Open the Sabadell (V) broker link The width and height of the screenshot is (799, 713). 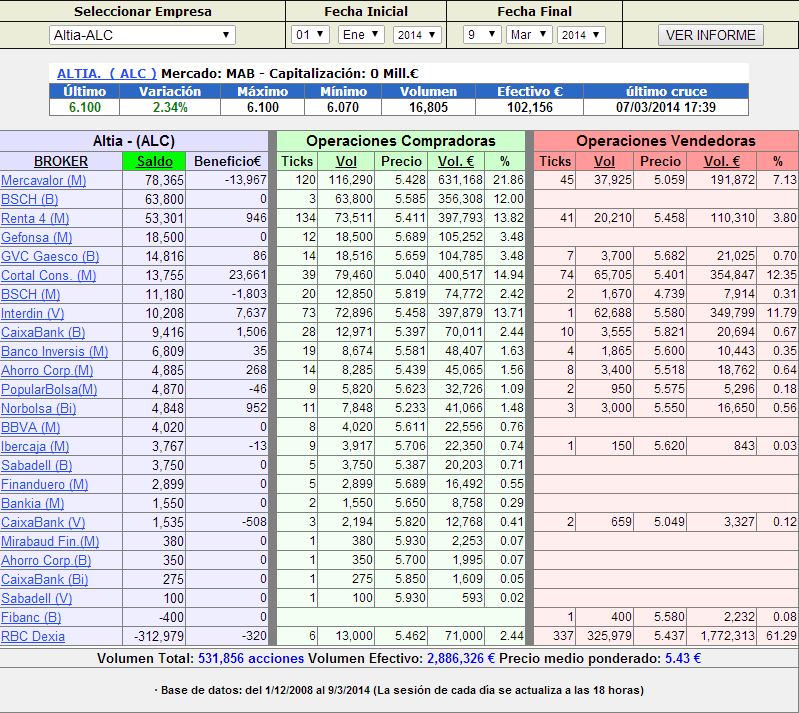(x=37, y=599)
